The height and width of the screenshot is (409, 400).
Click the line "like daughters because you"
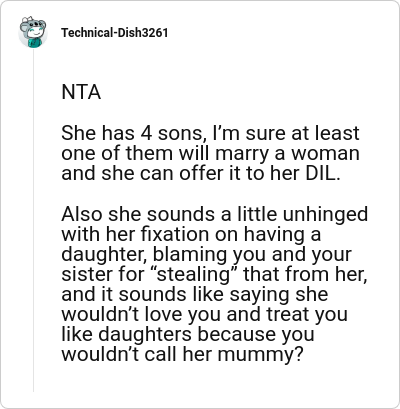pos(188,335)
